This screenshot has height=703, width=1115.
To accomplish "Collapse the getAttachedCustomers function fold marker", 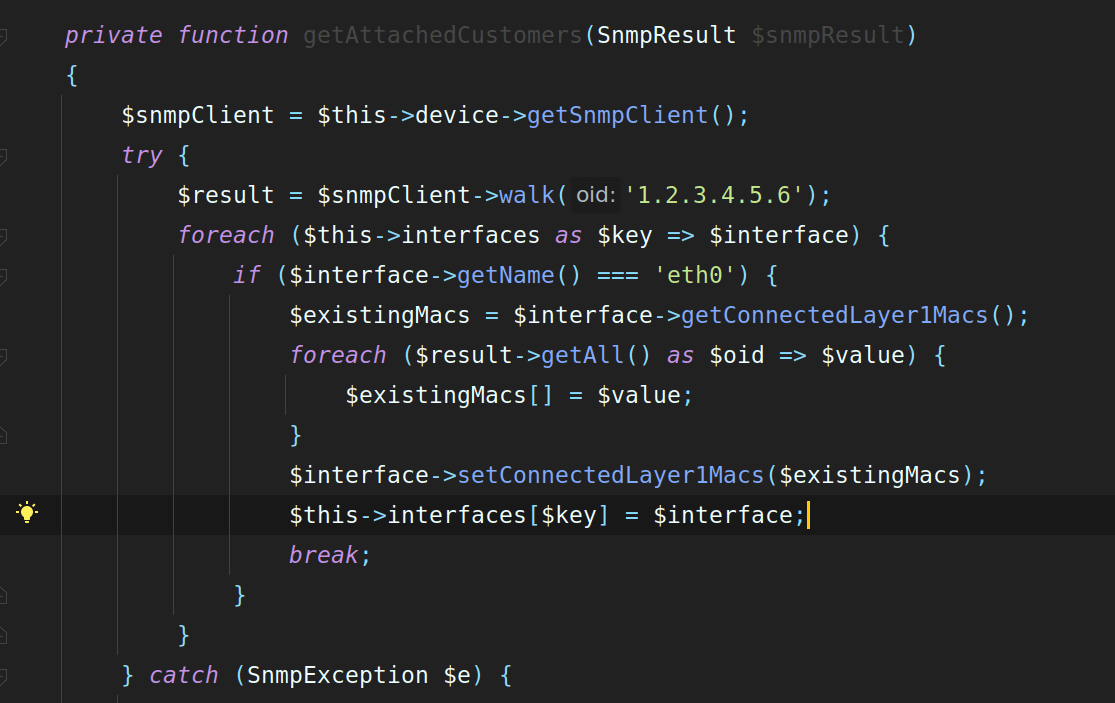I will pos(3,35).
